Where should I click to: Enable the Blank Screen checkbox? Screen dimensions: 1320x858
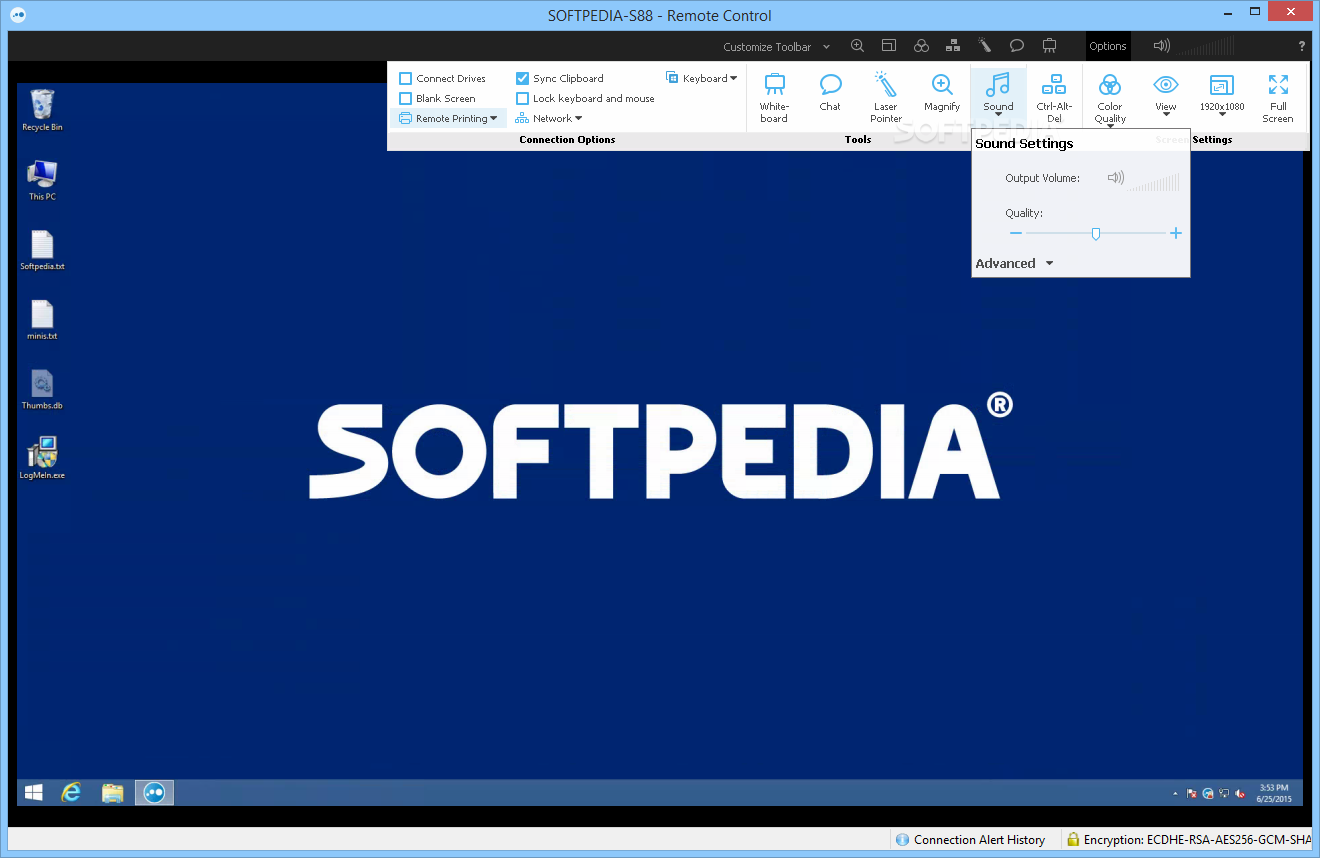pyautogui.click(x=406, y=98)
